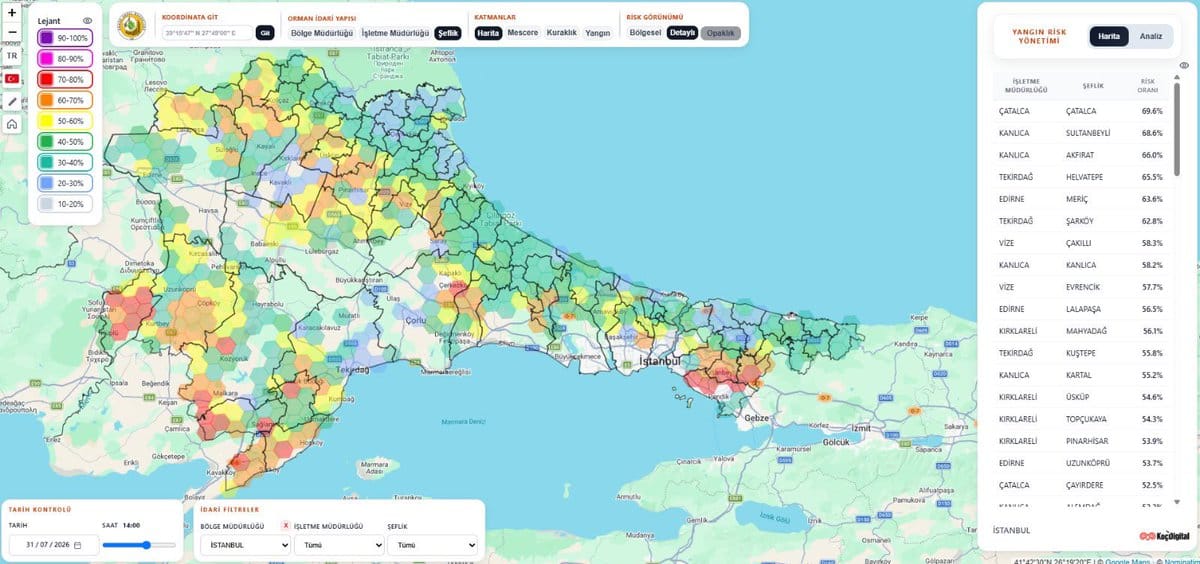Select the Harita tab in risk panel

(1109, 35)
